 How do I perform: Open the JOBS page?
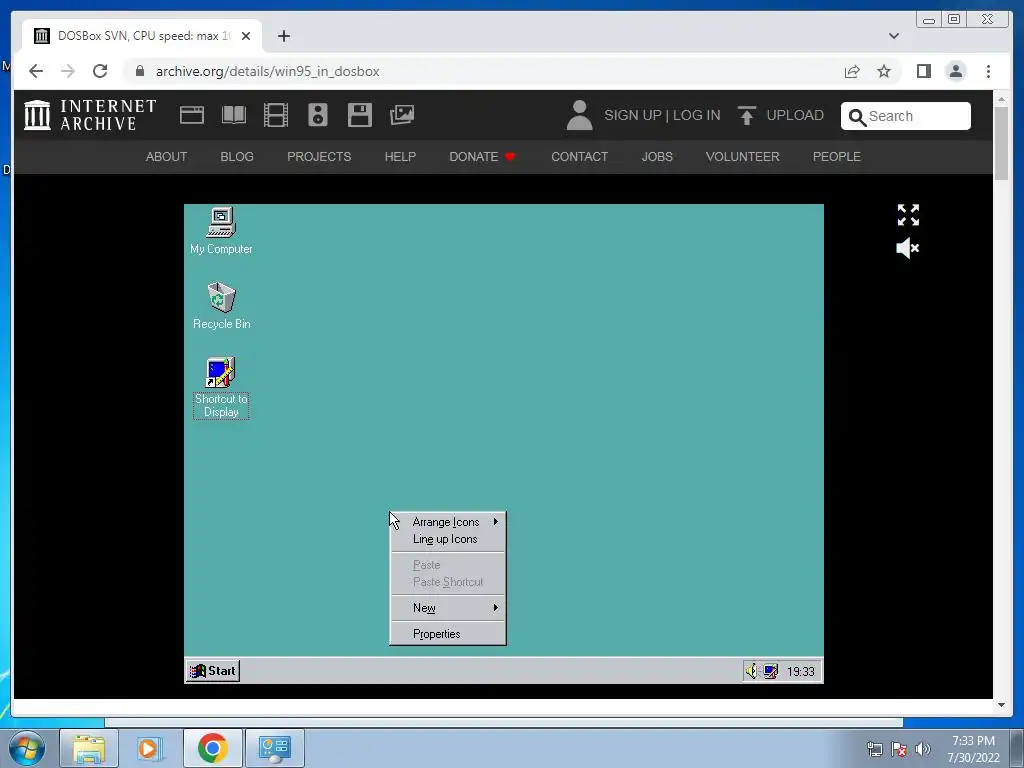[657, 157]
